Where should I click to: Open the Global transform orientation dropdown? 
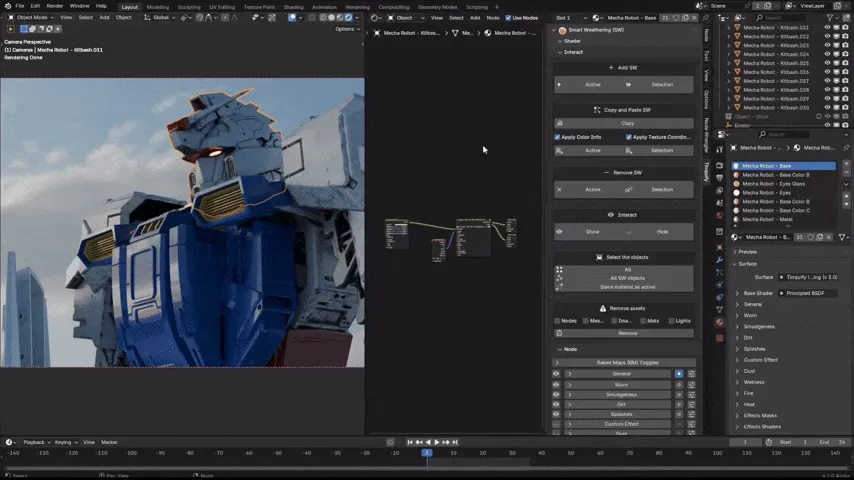[158, 17]
